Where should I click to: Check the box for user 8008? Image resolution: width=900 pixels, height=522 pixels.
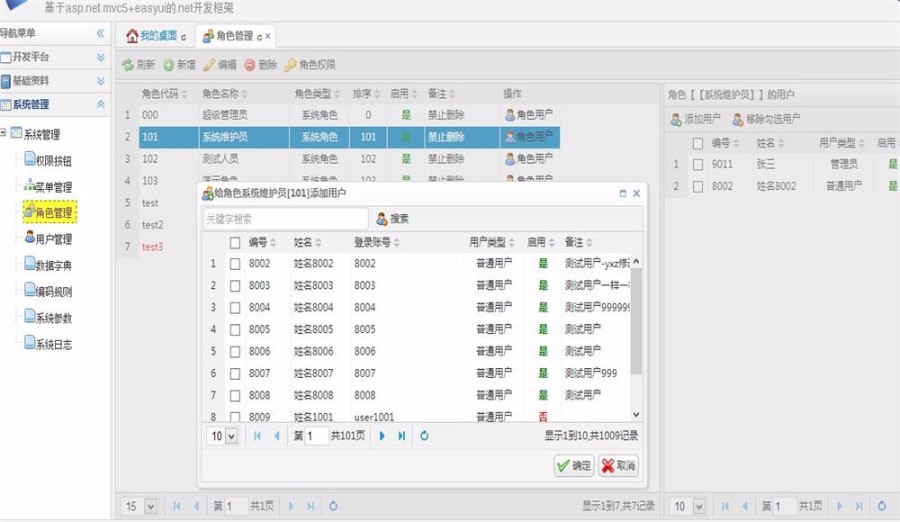(235, 396)
